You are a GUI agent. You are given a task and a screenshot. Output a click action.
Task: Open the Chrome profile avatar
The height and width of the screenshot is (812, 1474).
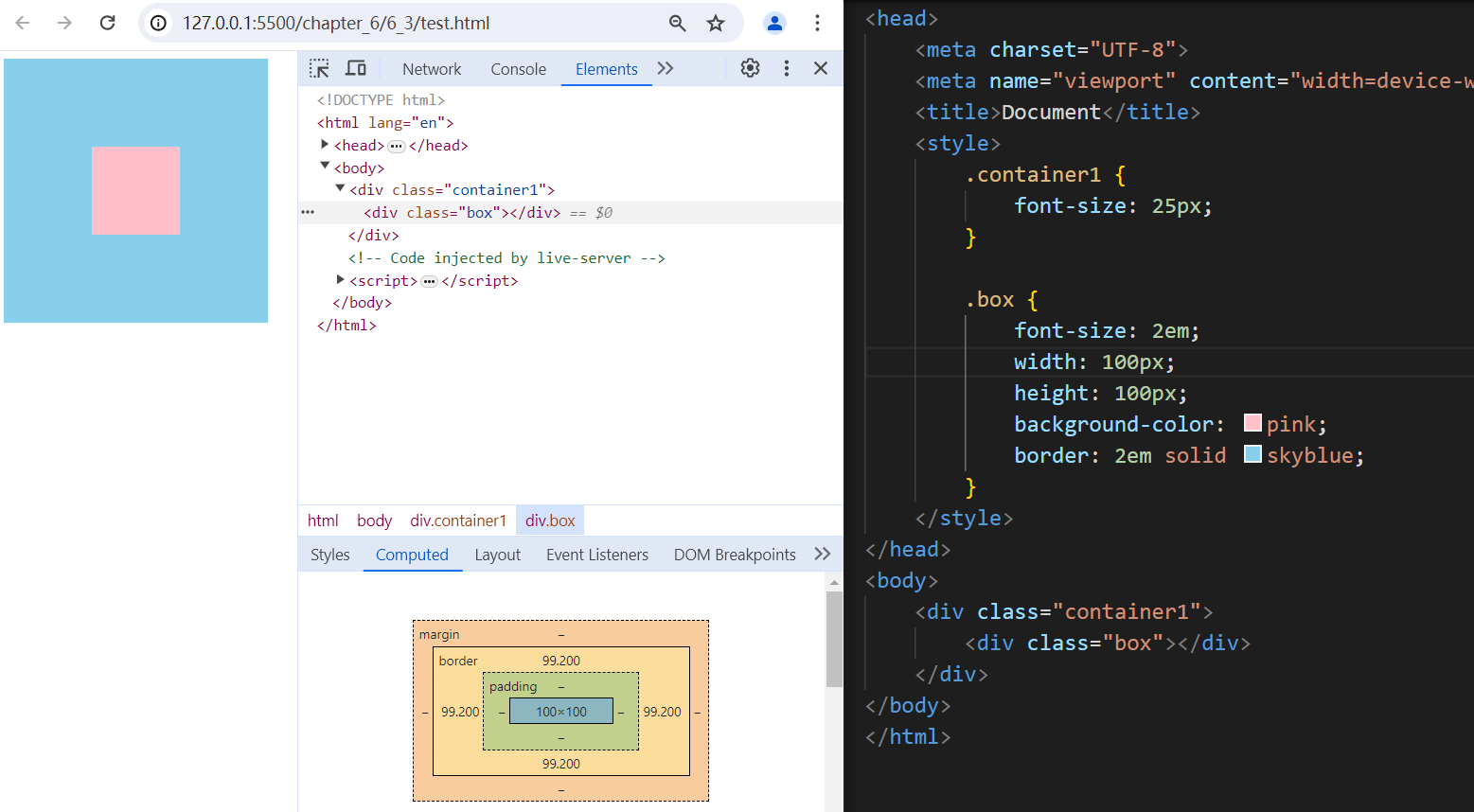[774, 23]
